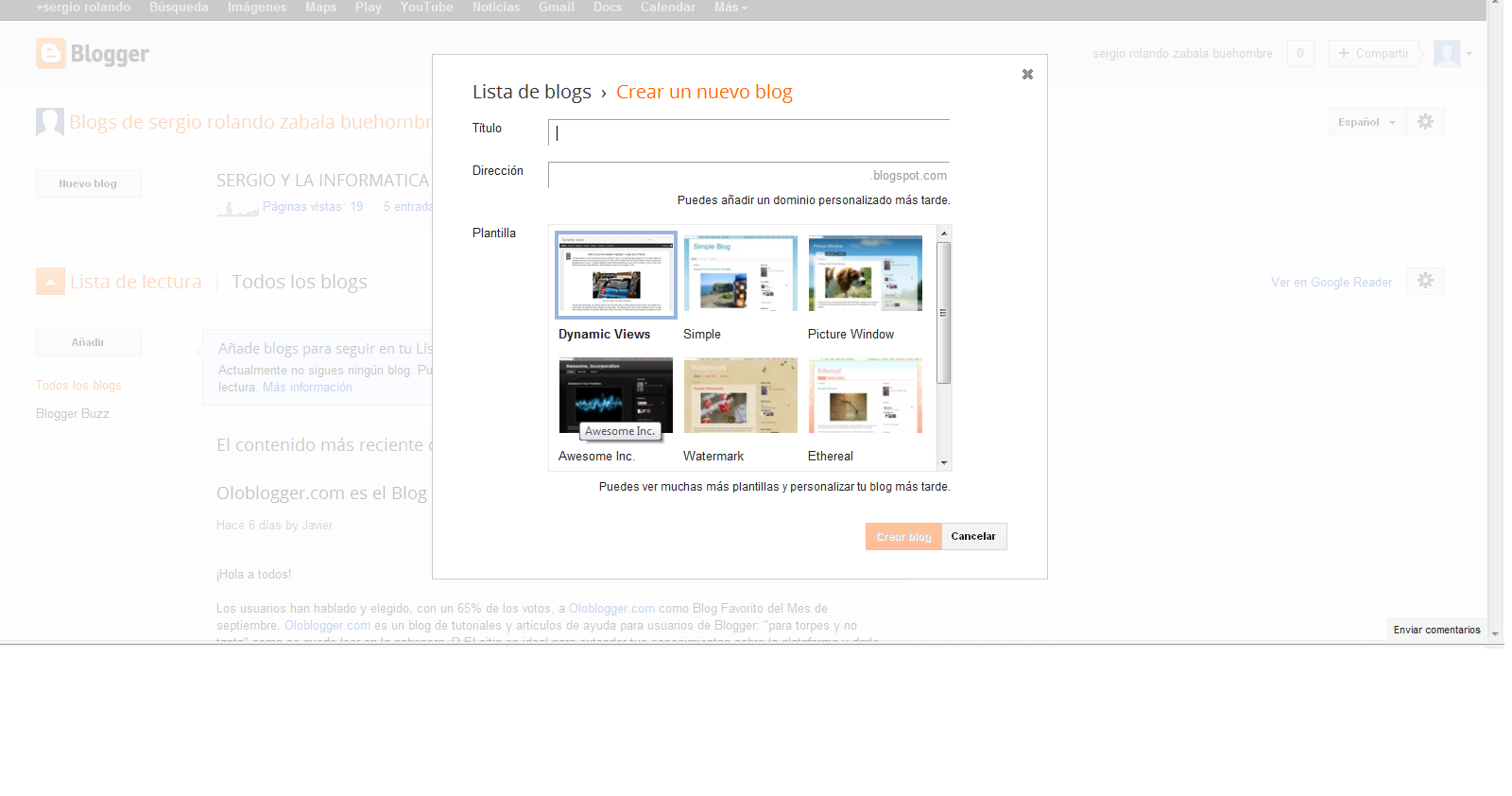
Task: Open Imágenes in top bar
Action: tap(257, 8)
